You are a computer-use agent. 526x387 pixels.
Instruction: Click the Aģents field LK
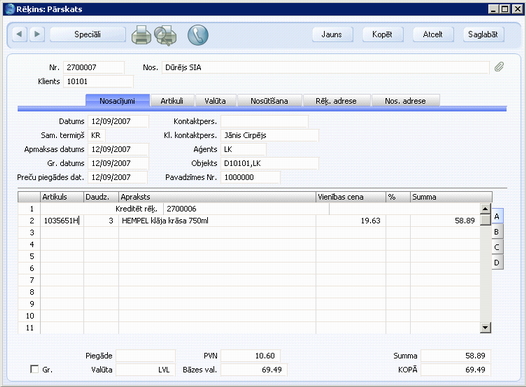tap(244, 150)
